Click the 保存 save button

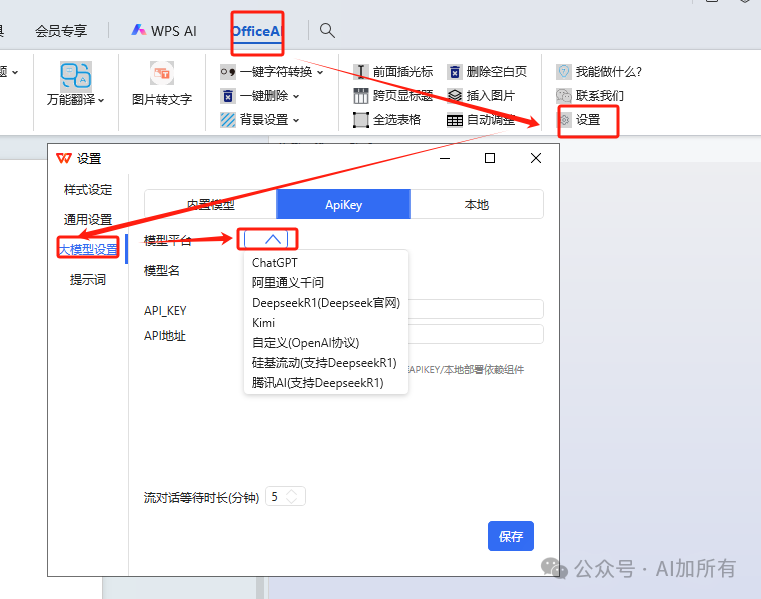click(x=511, y=536)
